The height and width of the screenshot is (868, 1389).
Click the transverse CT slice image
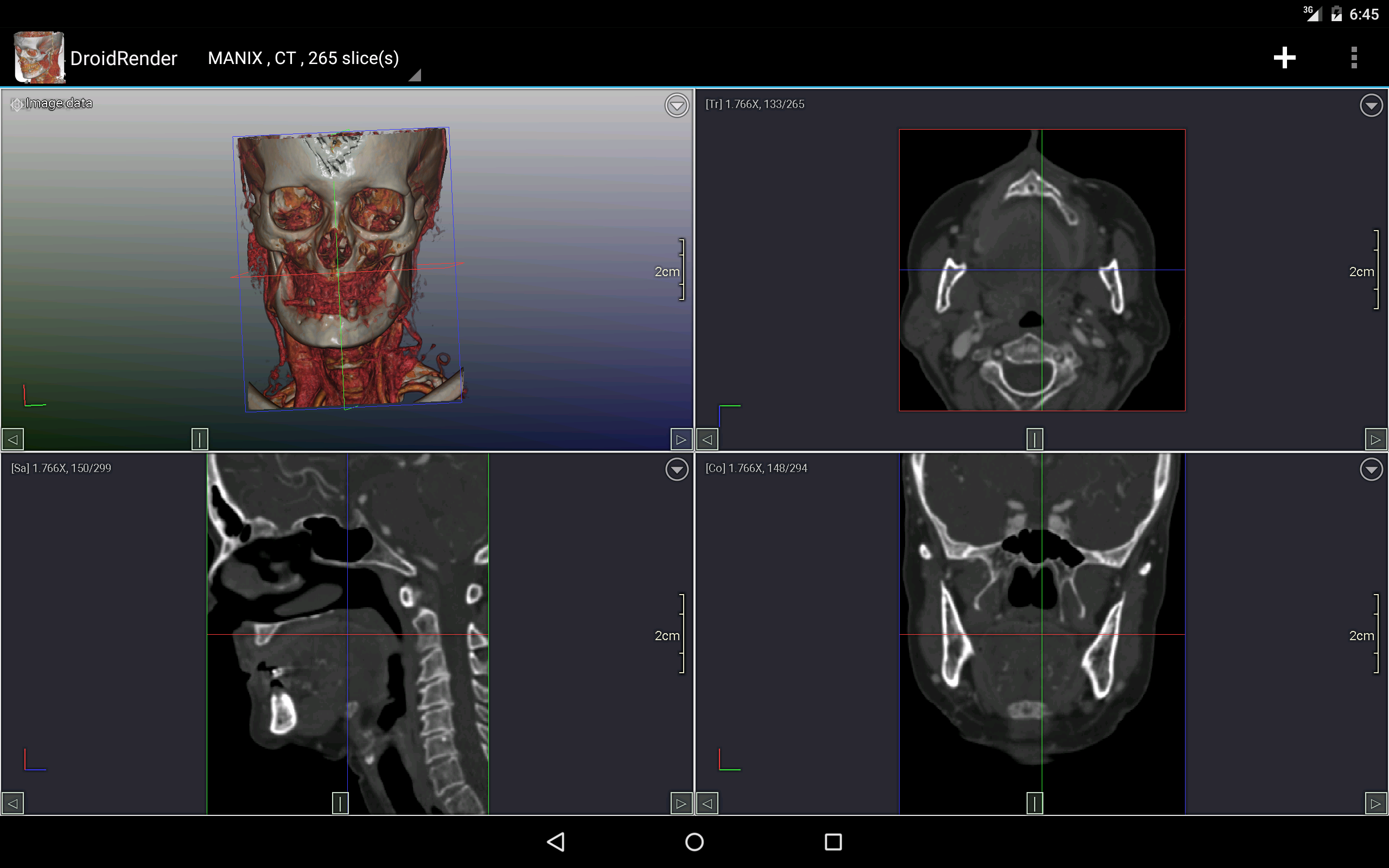click(x=1042, y=270)
